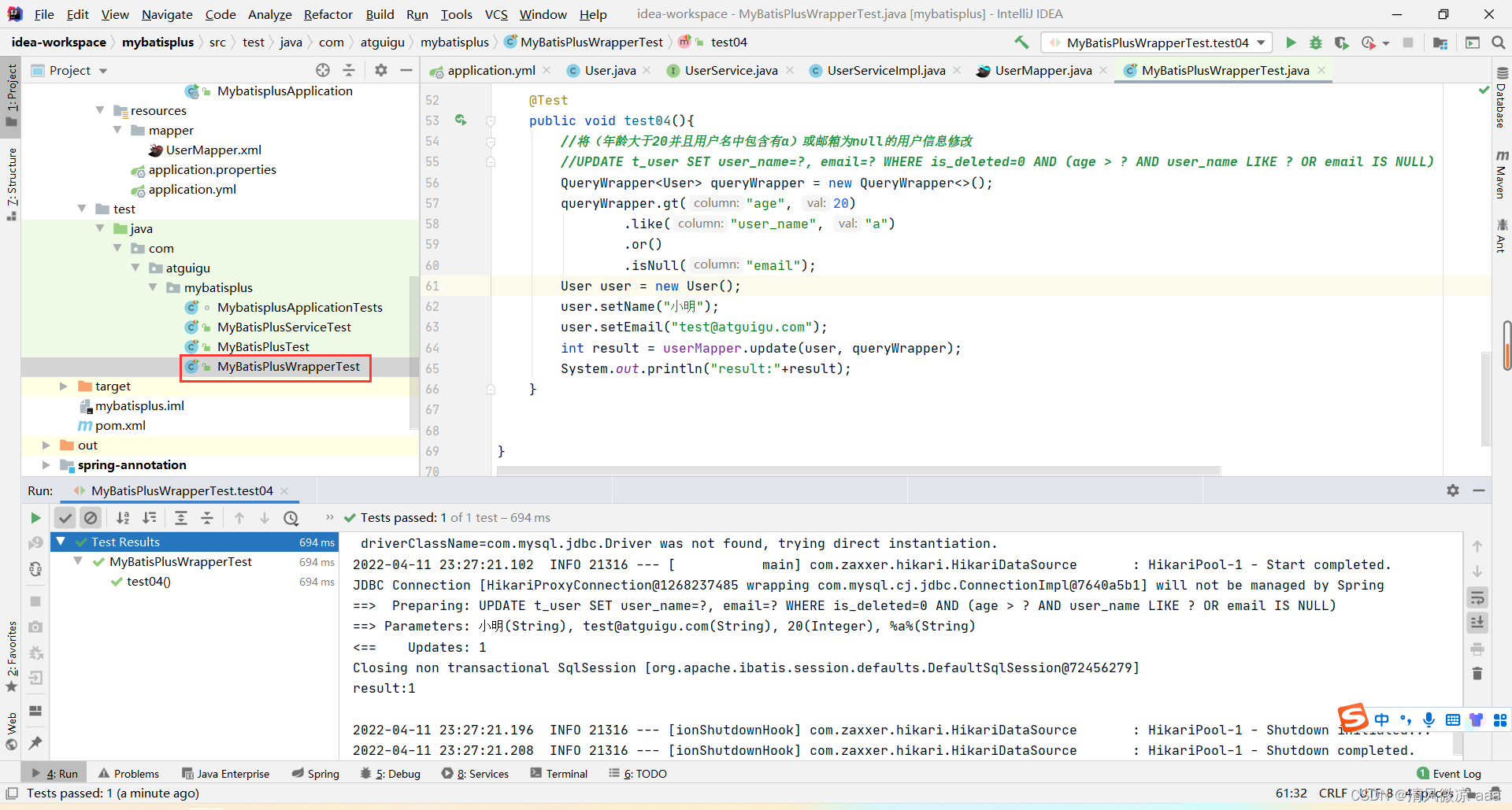Click the editor horizontal scrollbar
The width and height of the screenshot is (1512, 810).
point(858,471)
